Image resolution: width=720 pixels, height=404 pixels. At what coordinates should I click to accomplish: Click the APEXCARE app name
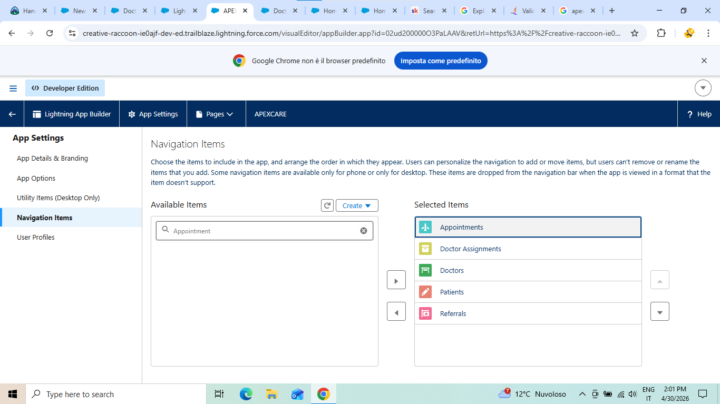click(270, 114)
